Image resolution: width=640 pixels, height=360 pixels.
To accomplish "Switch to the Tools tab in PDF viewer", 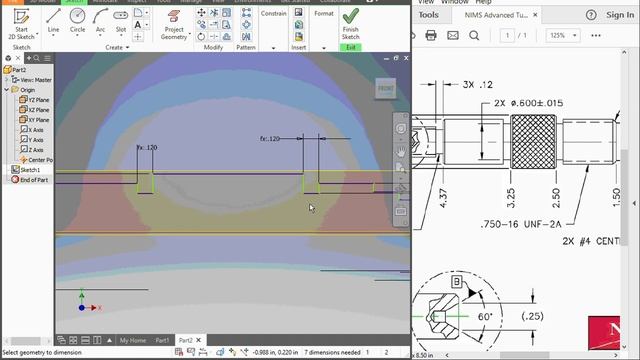I will (x=429, y=15).
